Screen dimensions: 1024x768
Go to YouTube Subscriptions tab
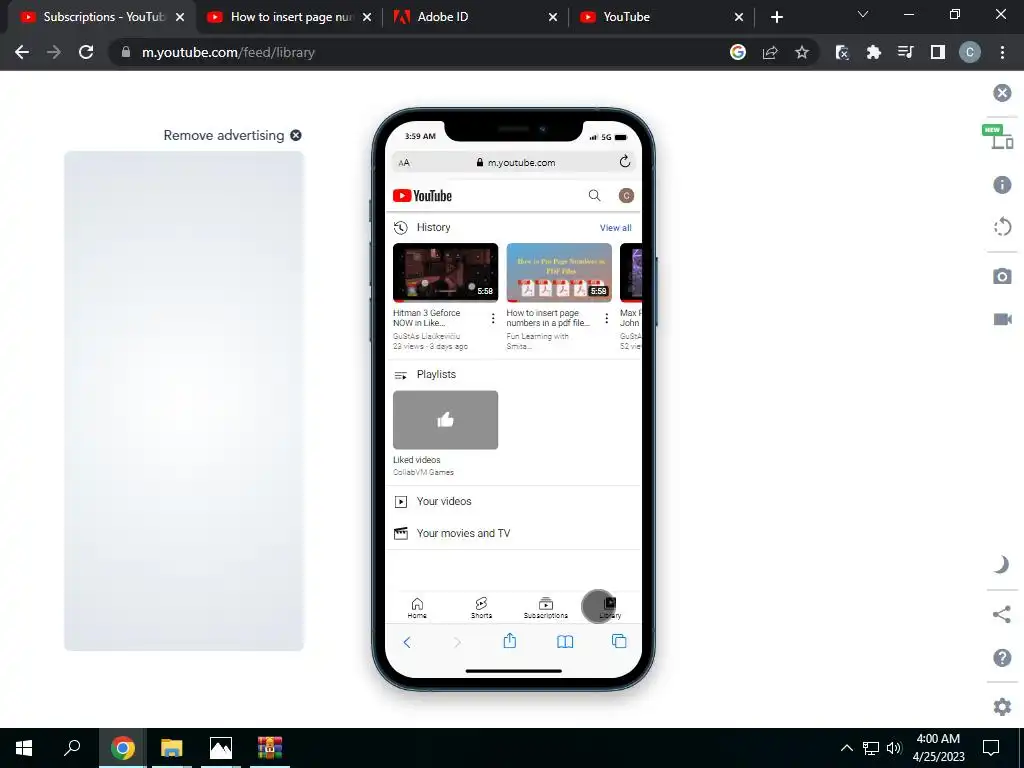click(546, 607)
